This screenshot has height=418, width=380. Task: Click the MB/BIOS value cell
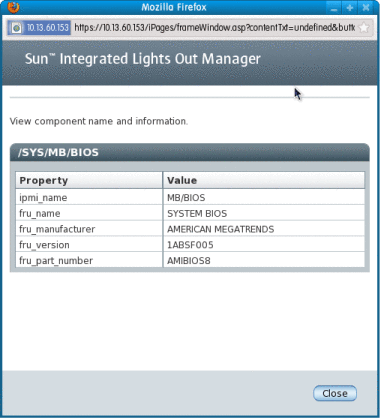(x=264, y=197)
